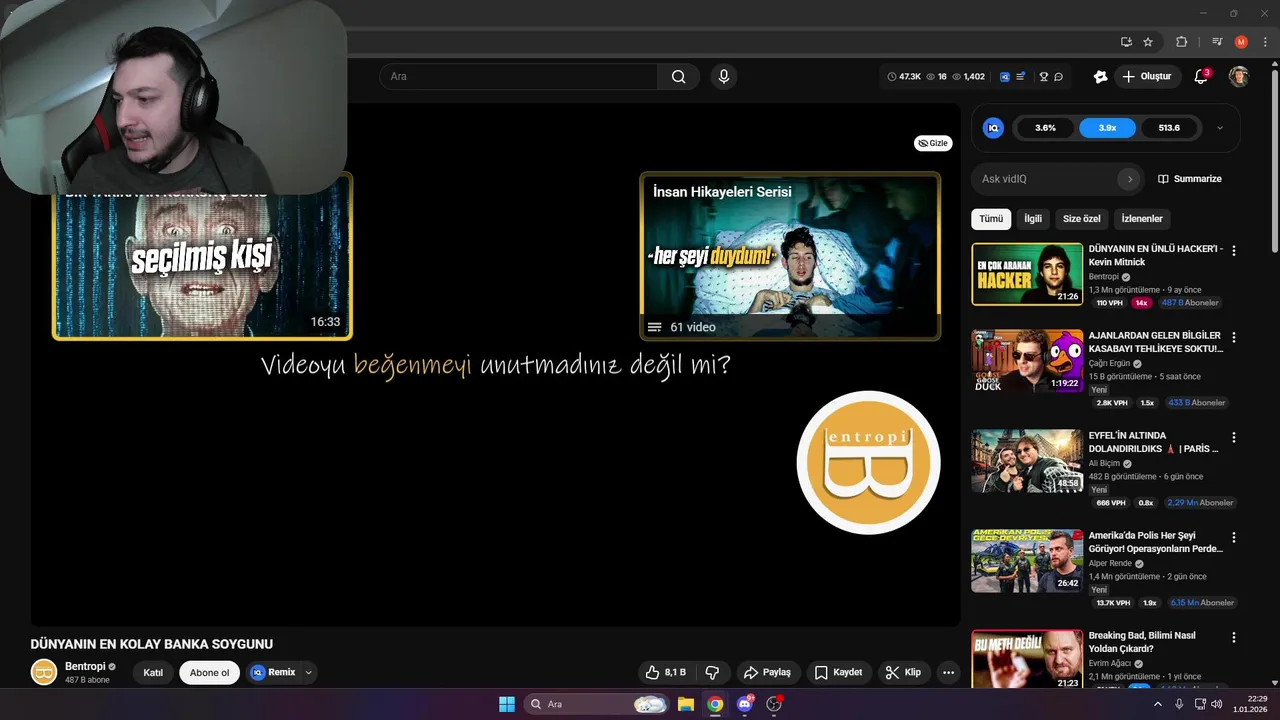The width and height of the screenshot is (1280, 720).
Task: Select the 3.6% metric pill
Action: (x=1045, y=128)
